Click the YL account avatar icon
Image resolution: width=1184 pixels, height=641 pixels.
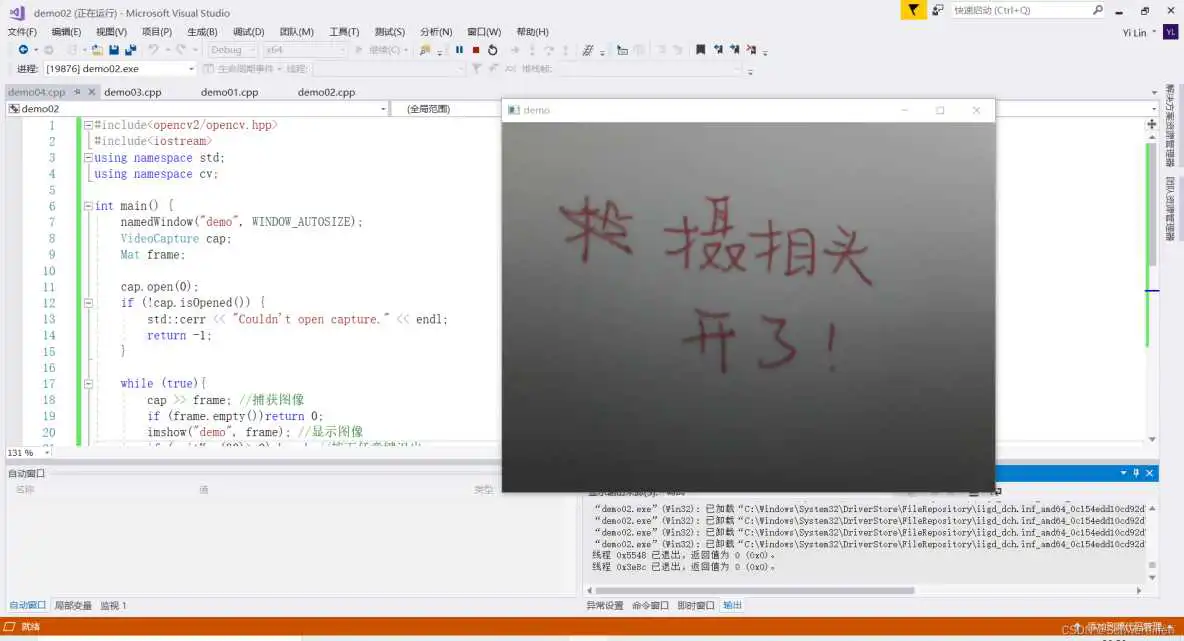pyautogui.click(x=1171, y=31)
